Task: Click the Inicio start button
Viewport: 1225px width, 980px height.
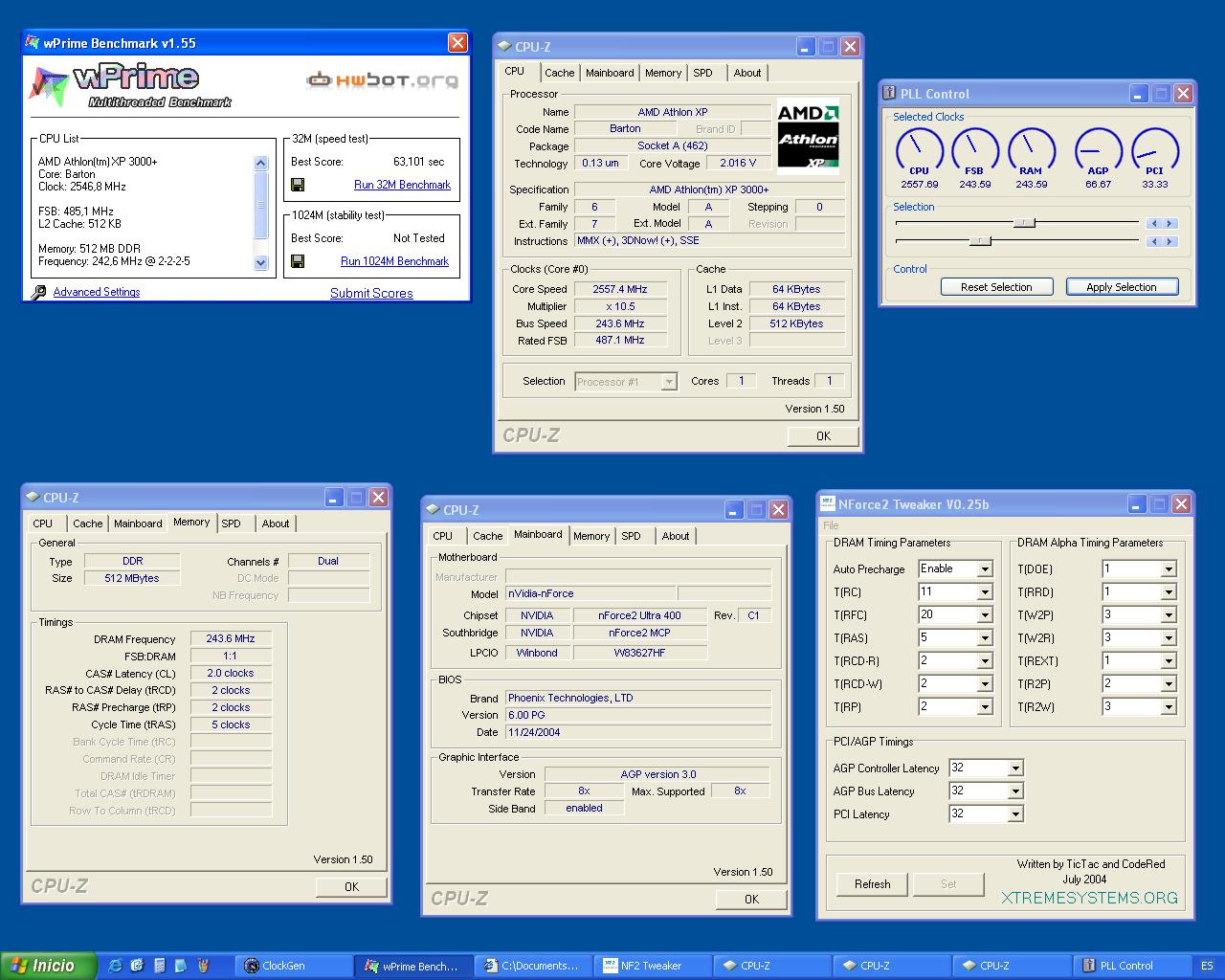Action: [49, 966]
